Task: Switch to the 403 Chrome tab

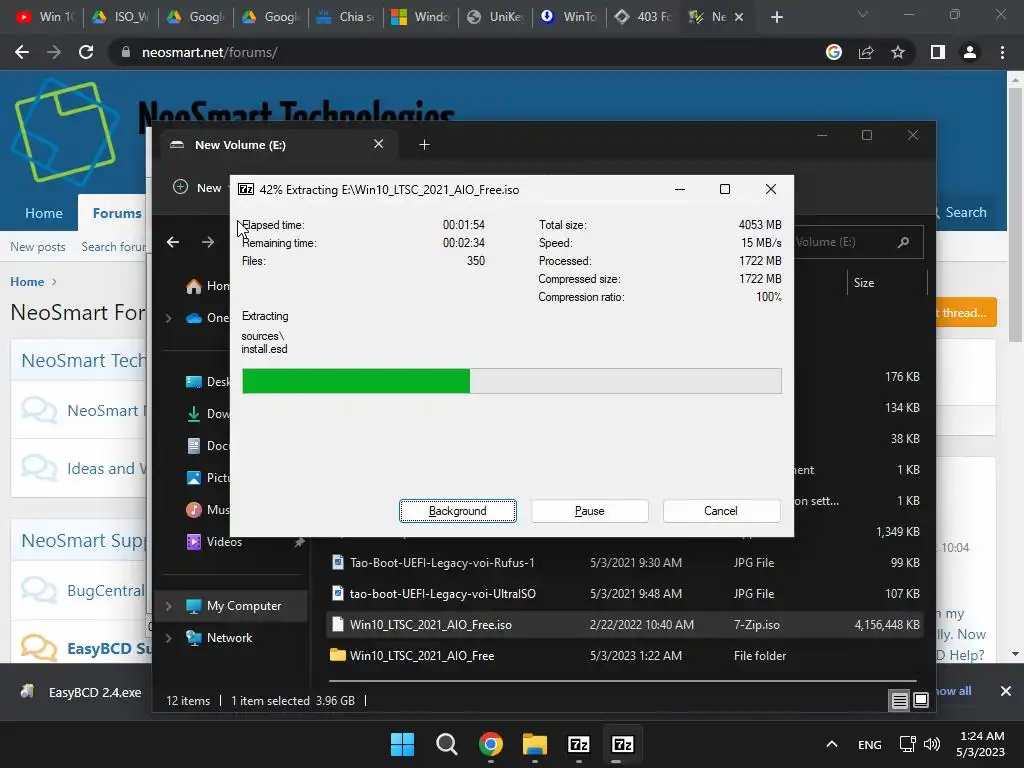Action: 643,17
